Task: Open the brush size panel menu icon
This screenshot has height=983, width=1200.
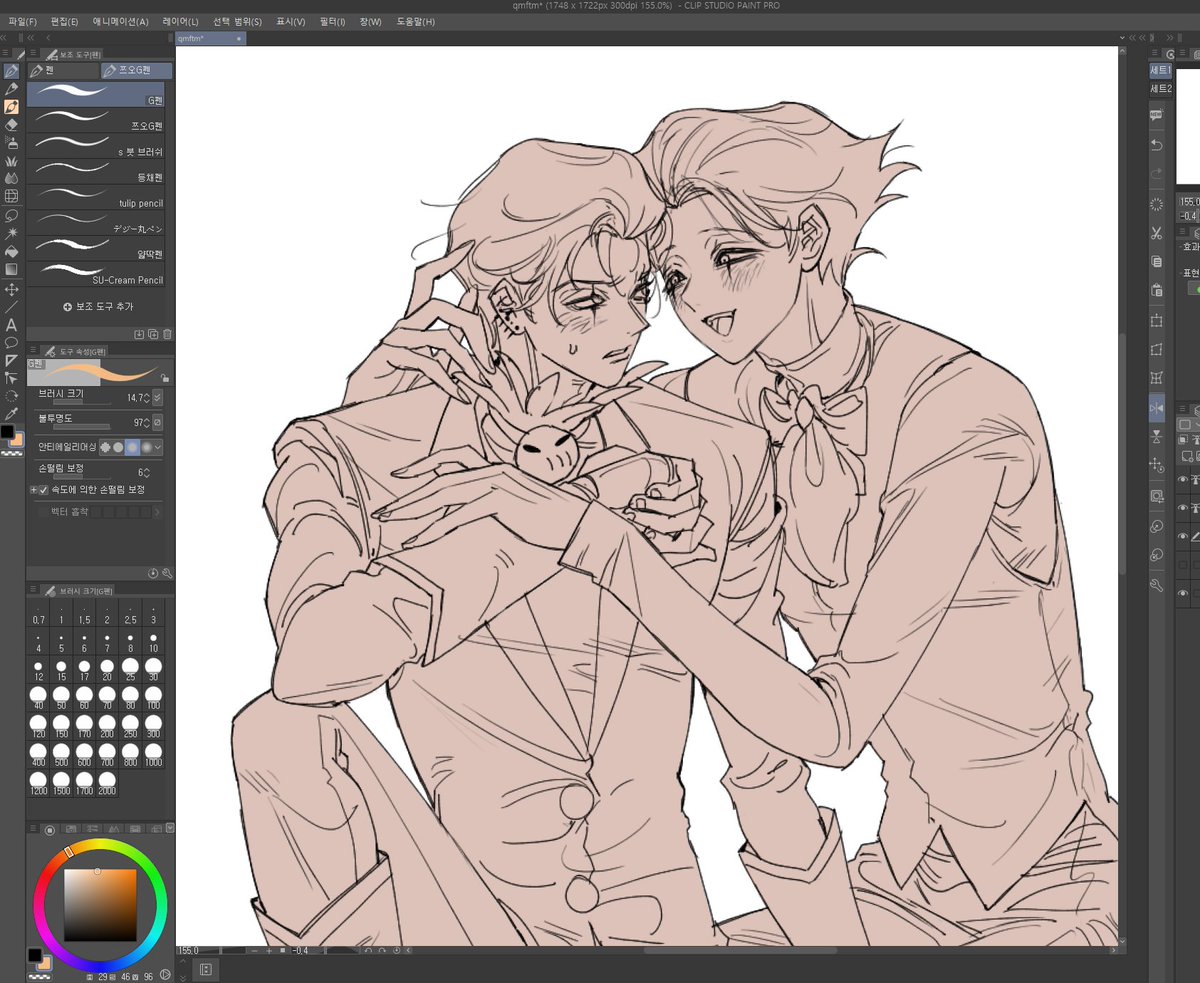Action: click(x=33, y=590)
